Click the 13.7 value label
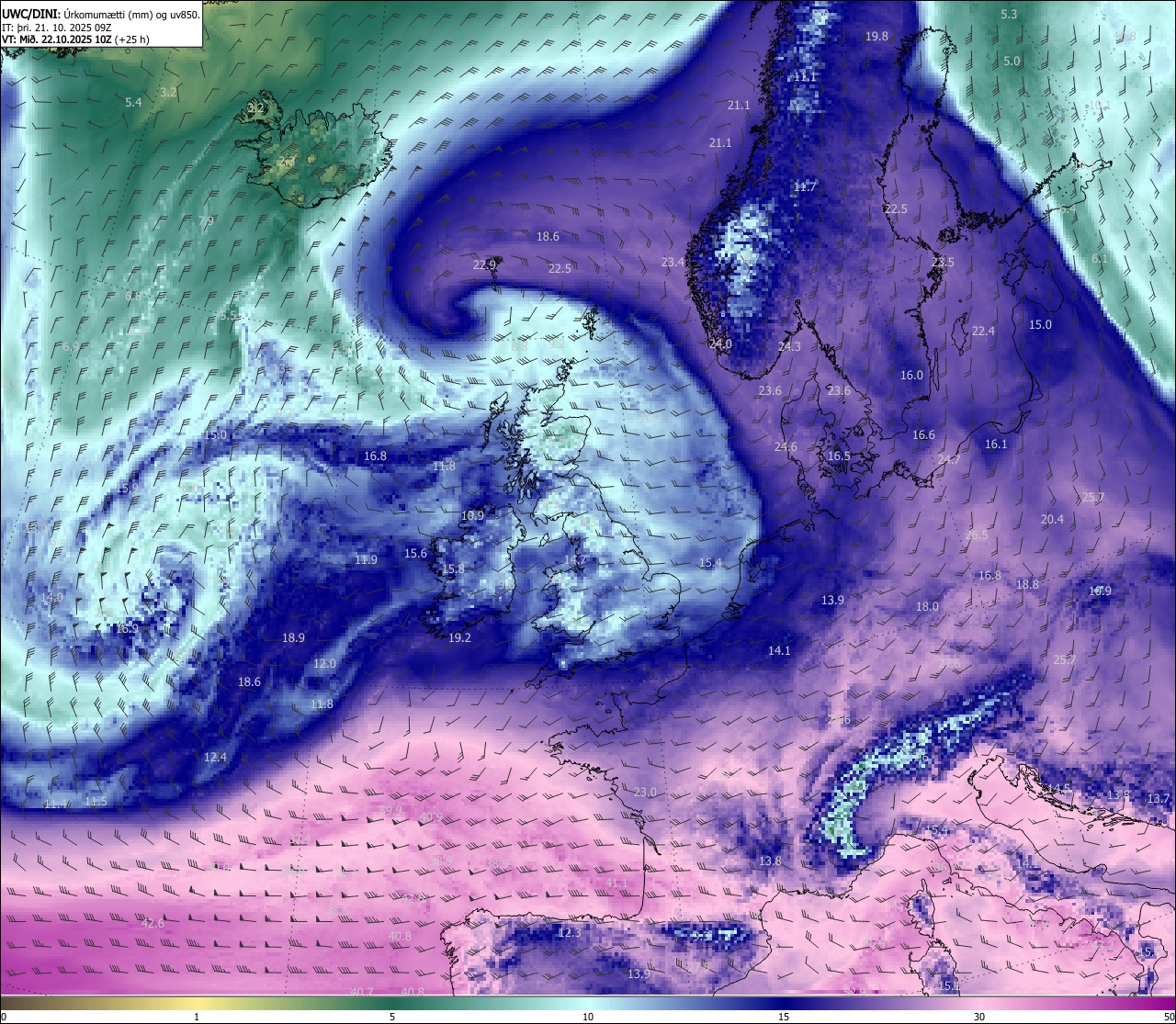The width and height of the screenshot is (1176, 1024). pos(1159,799)
